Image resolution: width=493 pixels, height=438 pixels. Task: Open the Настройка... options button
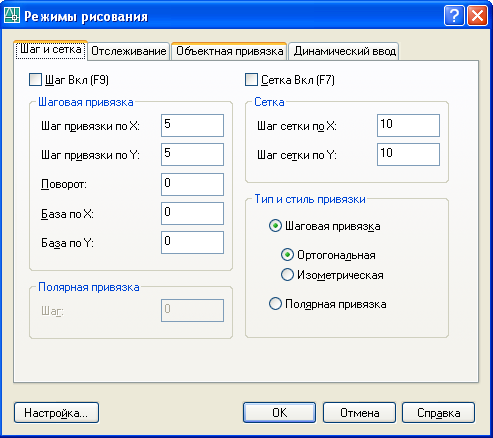pyautogui.click(x=56, y=413)
